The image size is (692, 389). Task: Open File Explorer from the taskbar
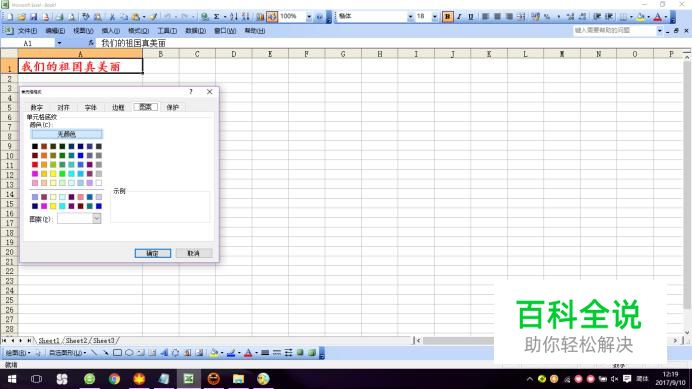pos(238,379)
